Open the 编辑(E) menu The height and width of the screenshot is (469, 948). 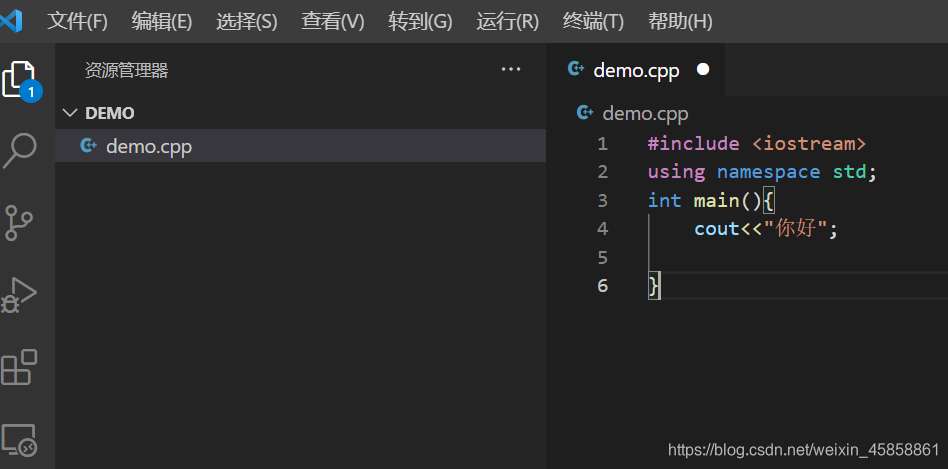click(x=161, y=22)
